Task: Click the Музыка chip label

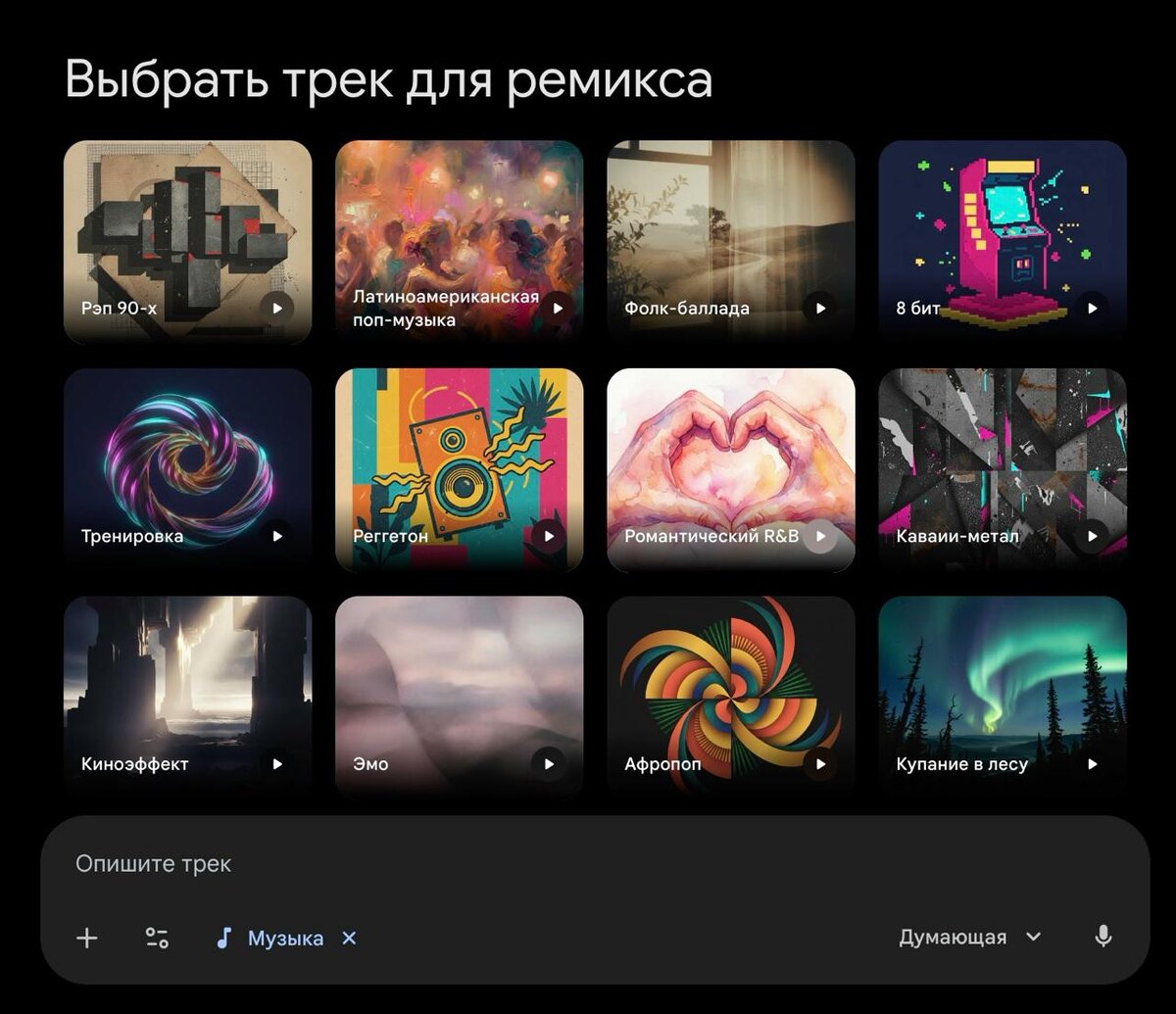Action: 285,939
